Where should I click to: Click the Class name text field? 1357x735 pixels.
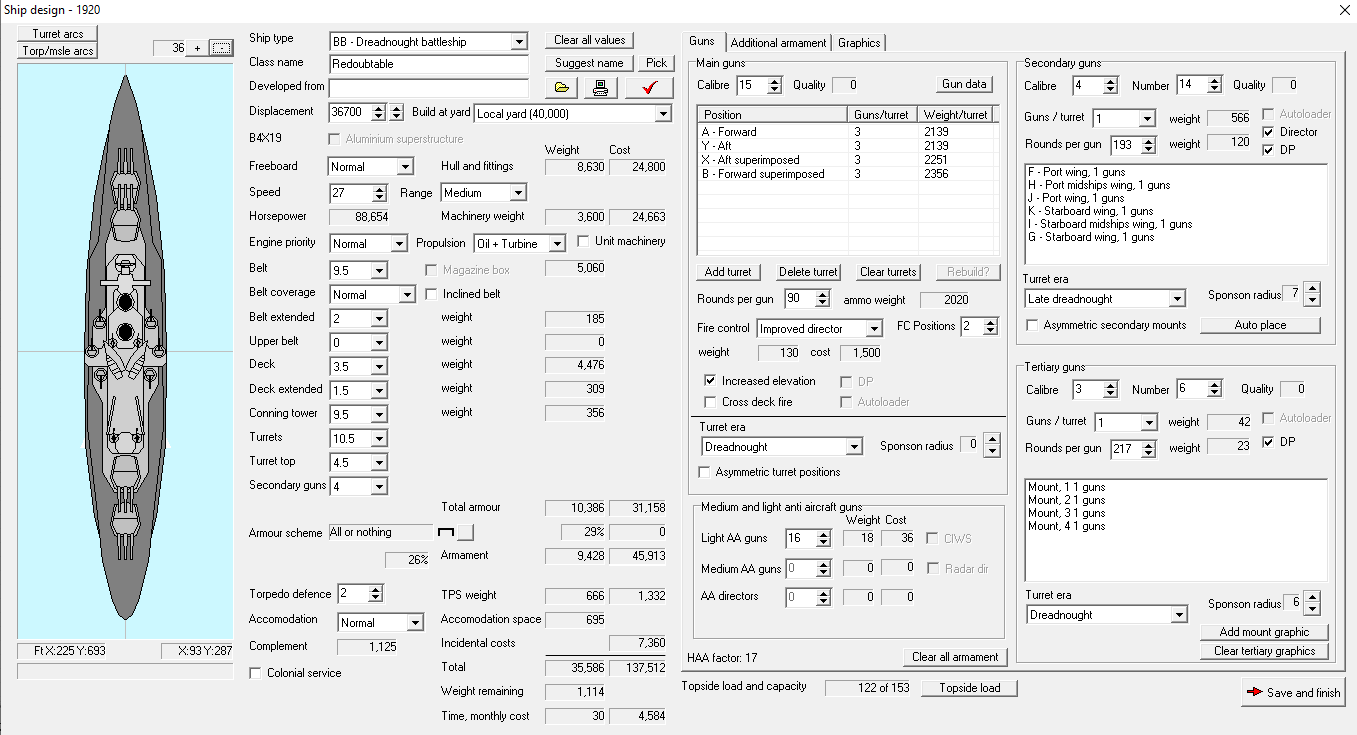[x=428, y=64]
